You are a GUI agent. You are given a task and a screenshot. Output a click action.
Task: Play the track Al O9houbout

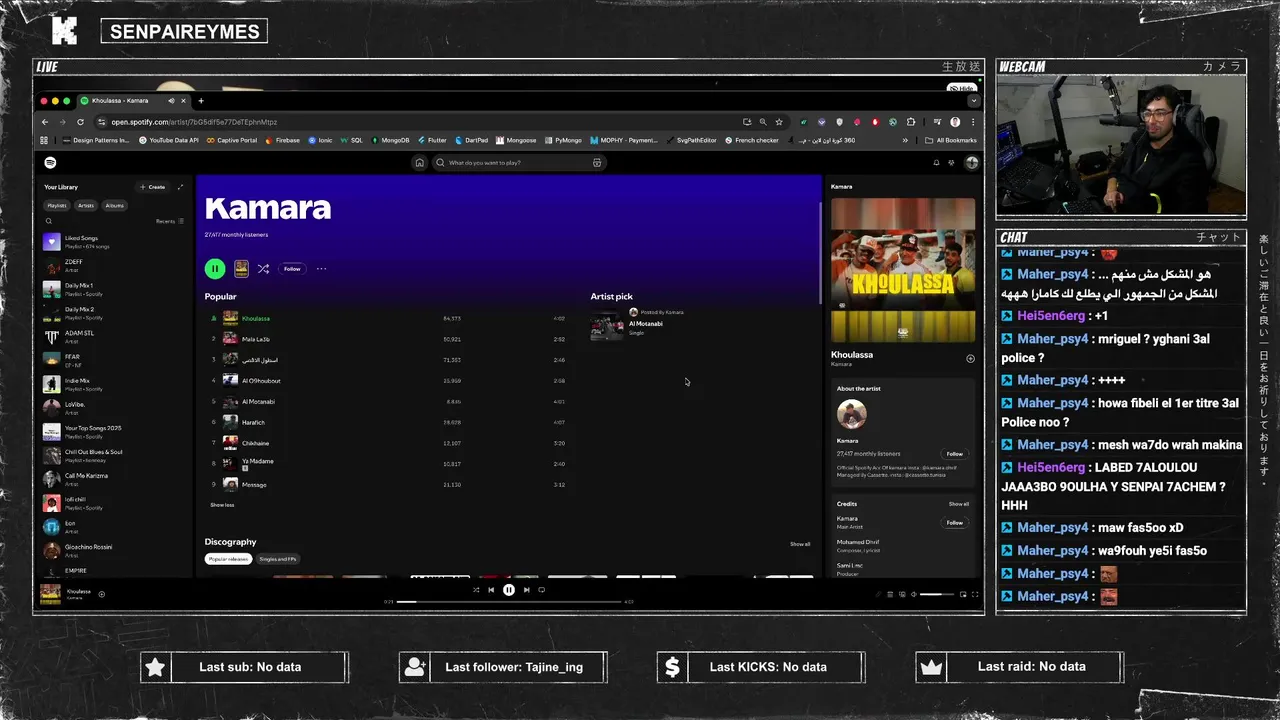(x=388, y=381)
